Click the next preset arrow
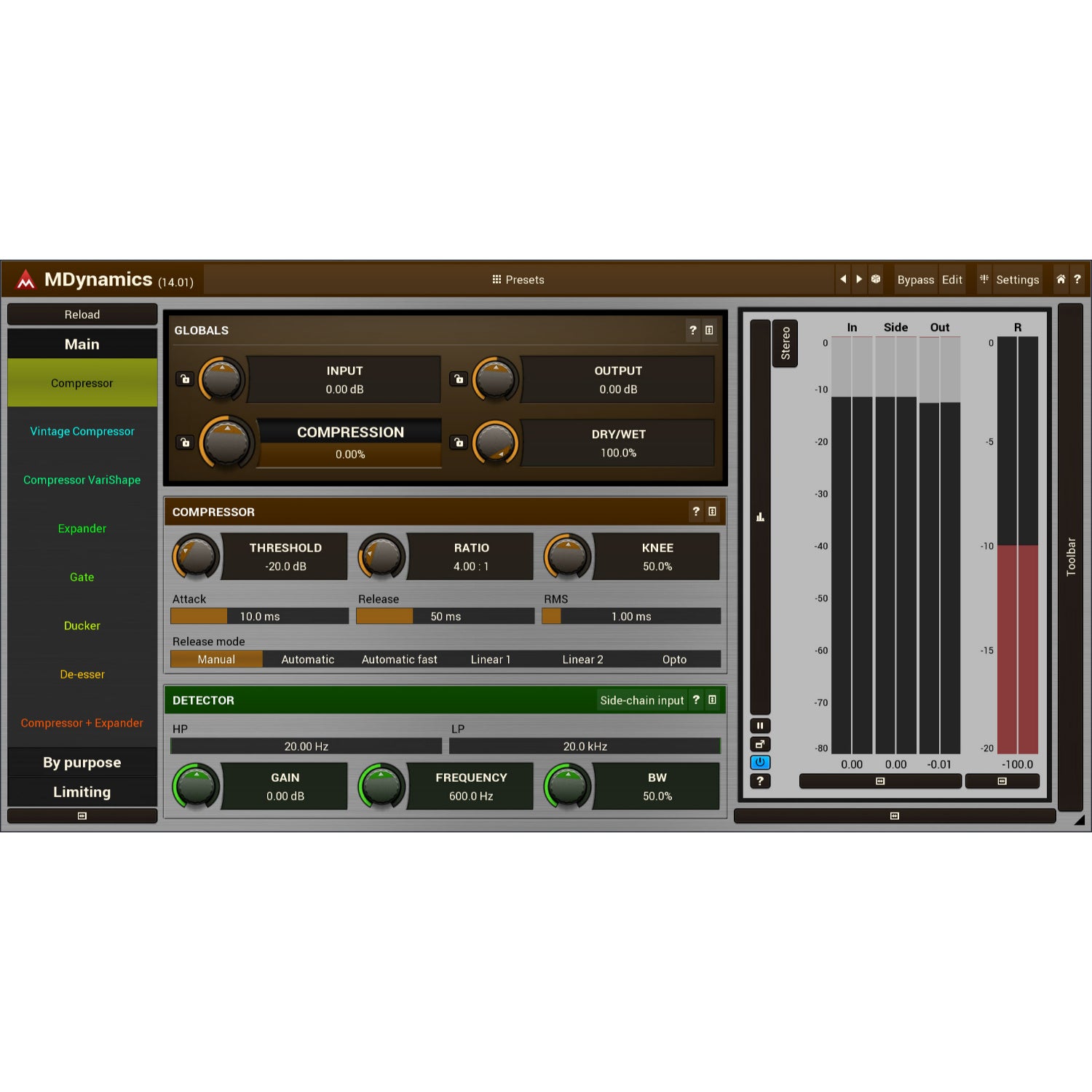Image resolution: width=1092 pixels, height=1092 pixels. pos(859,280)
